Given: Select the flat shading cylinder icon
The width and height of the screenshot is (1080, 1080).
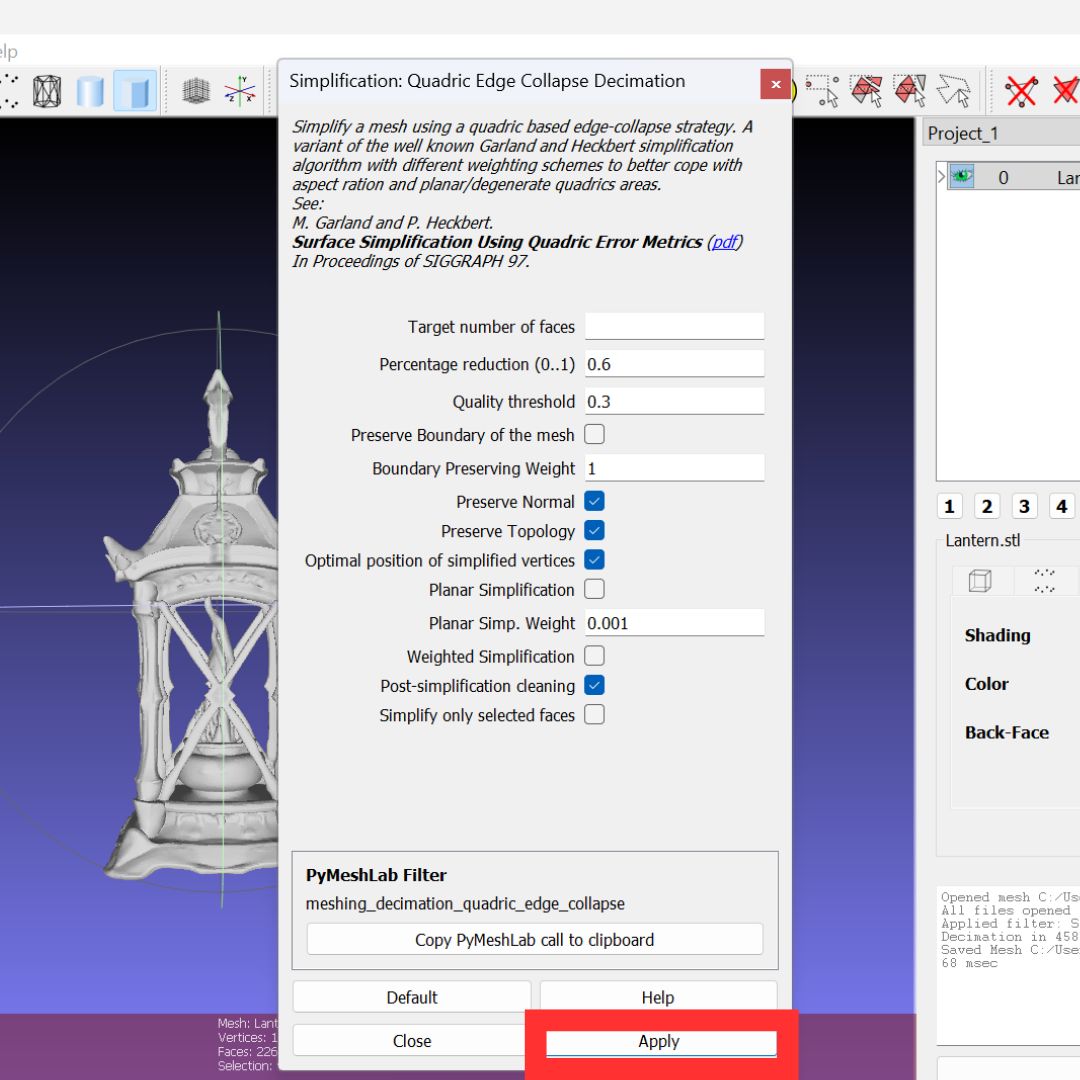Looking at the screenshot, I should [132, 90].
